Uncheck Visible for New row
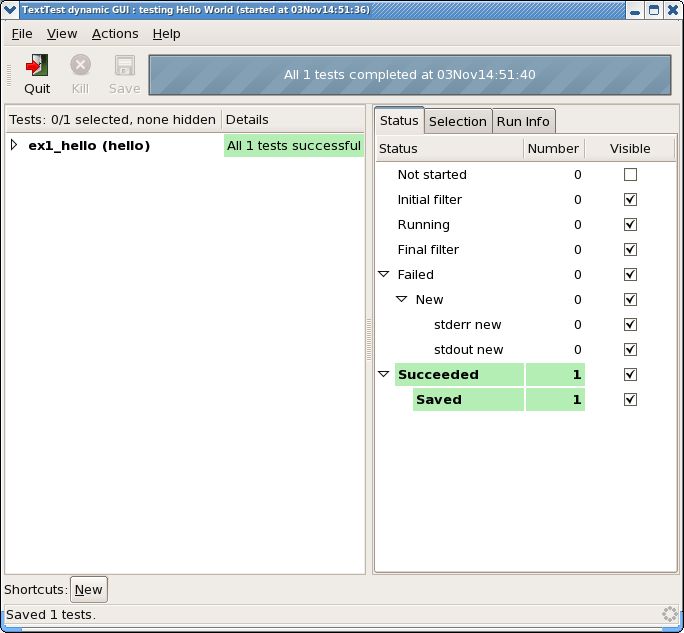The width and height of the screenshot is (684, 633). click(x=630, y=299)
